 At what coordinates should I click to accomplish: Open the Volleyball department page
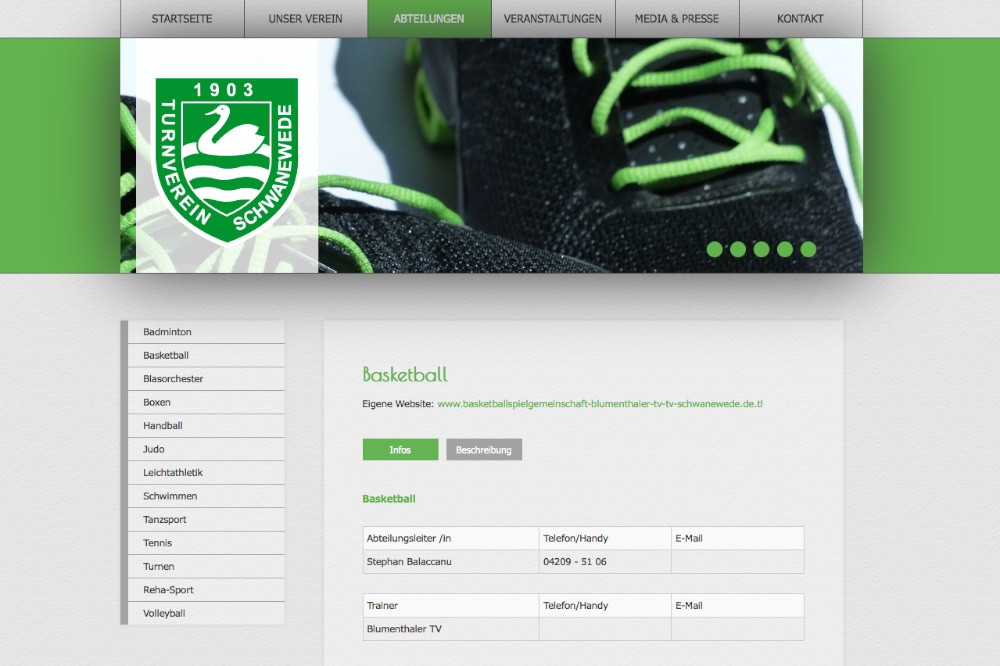click(x=206, y=614)
